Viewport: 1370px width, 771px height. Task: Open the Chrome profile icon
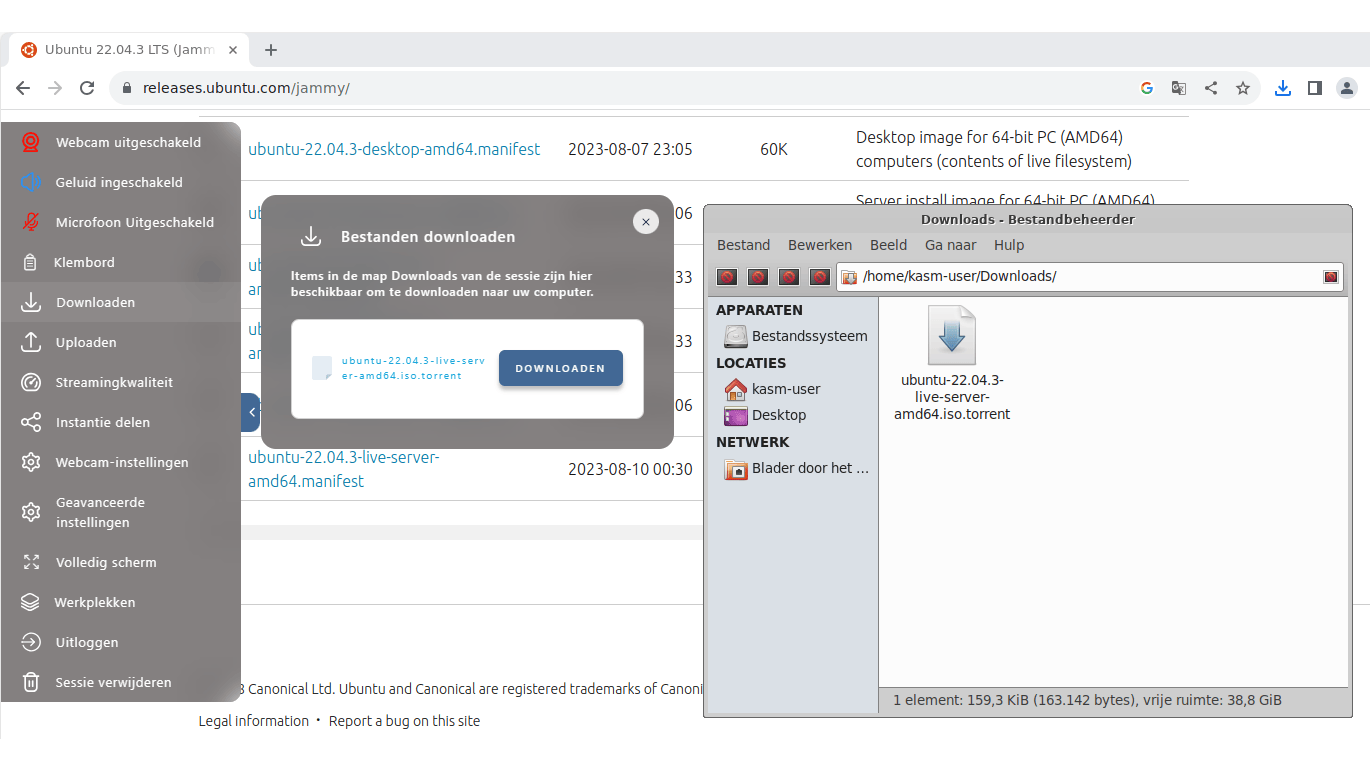click(1347, 88)
